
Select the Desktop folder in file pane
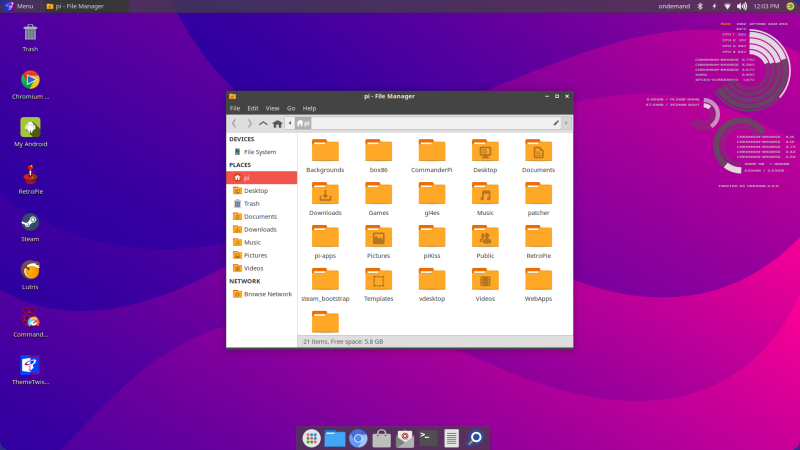[485, 151]
